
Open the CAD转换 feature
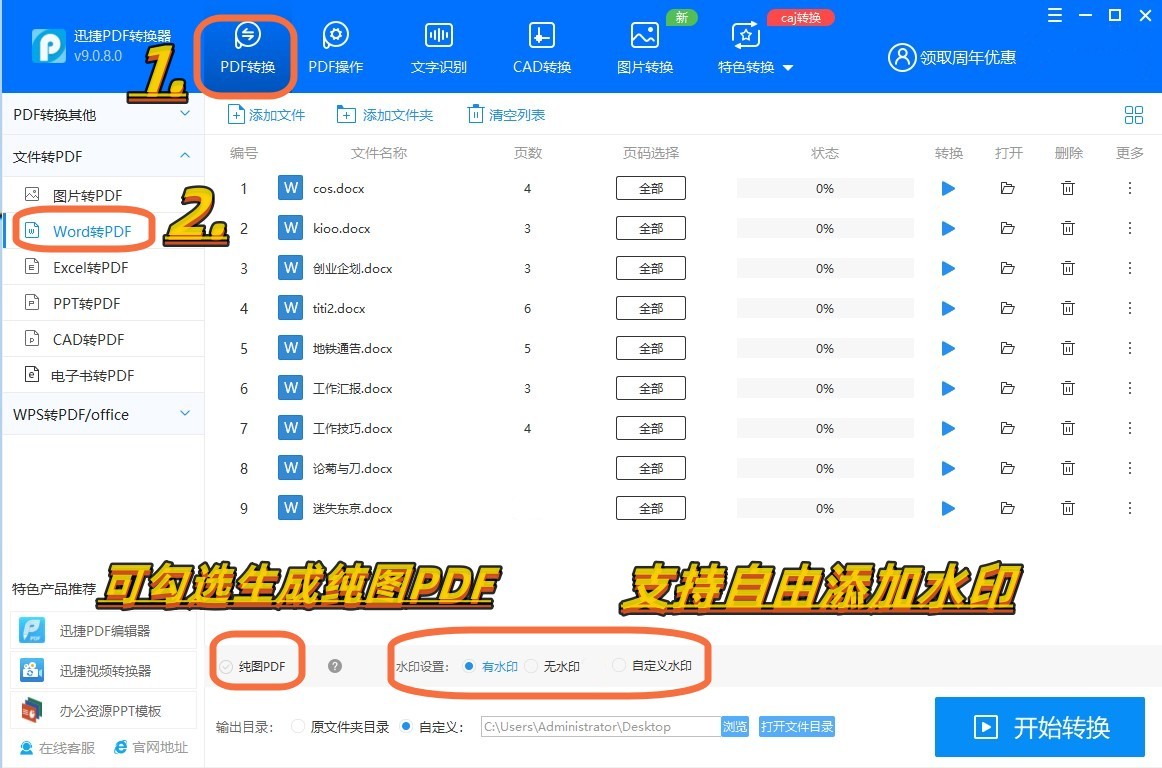541,45
